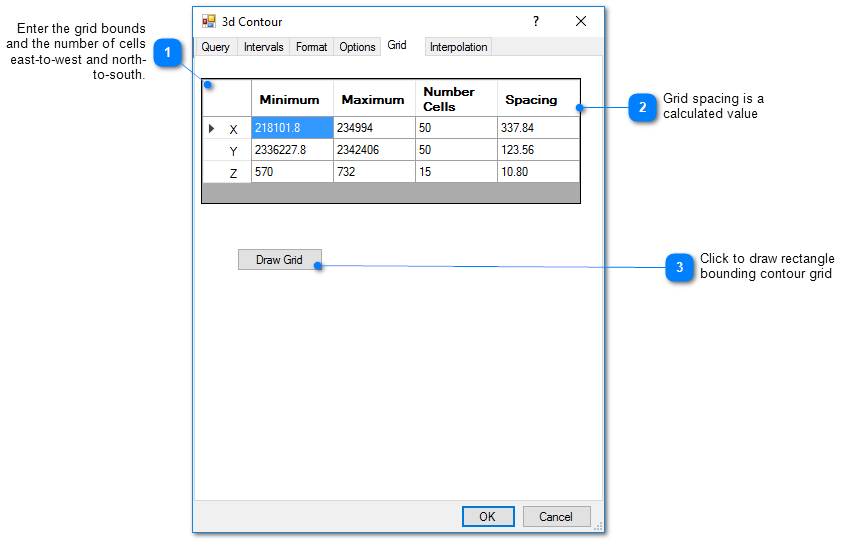The image size is (842, 543).
Task: Click the 3d Contour window icon
Action: tap(209, 21)
